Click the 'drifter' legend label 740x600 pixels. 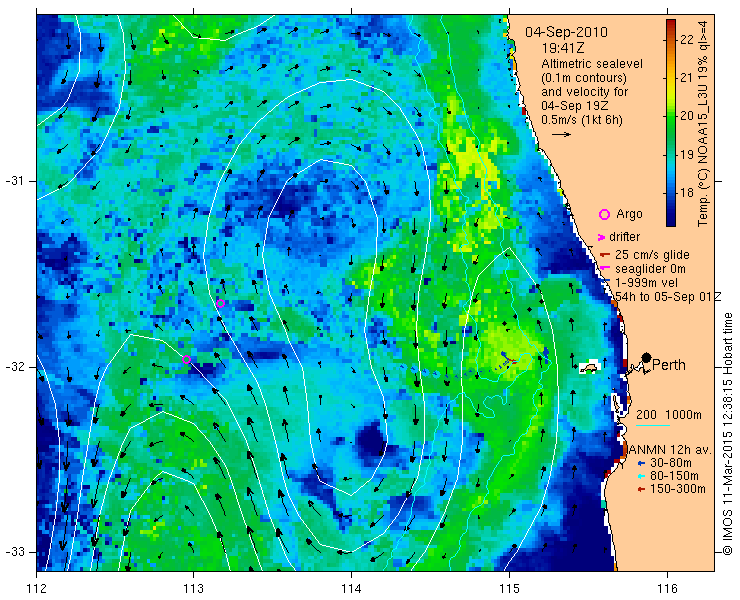pos(624,237)
